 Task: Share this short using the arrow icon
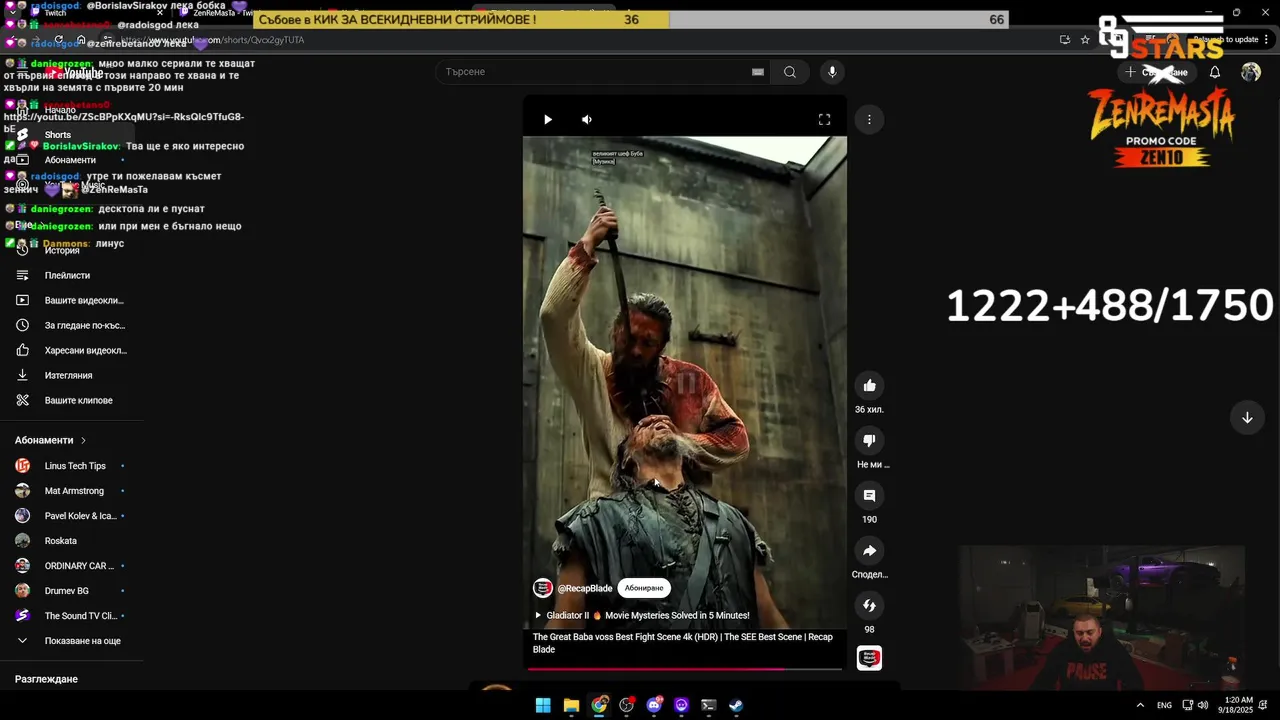tap(869, 551)
